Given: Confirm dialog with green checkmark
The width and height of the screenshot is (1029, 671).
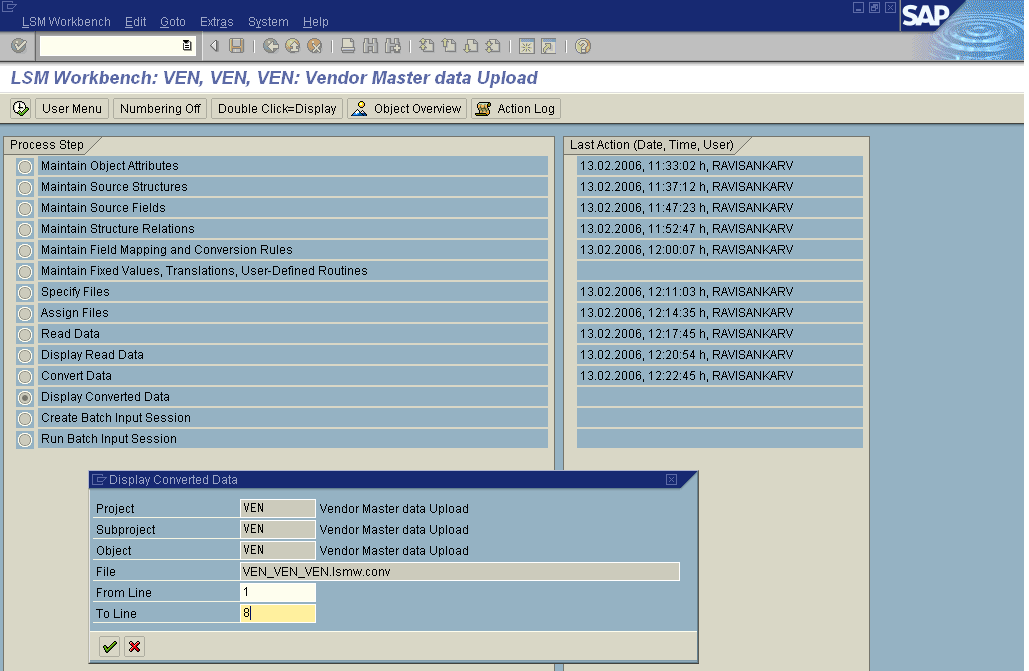Looking at the screenshot, I should tap(109, 647).
